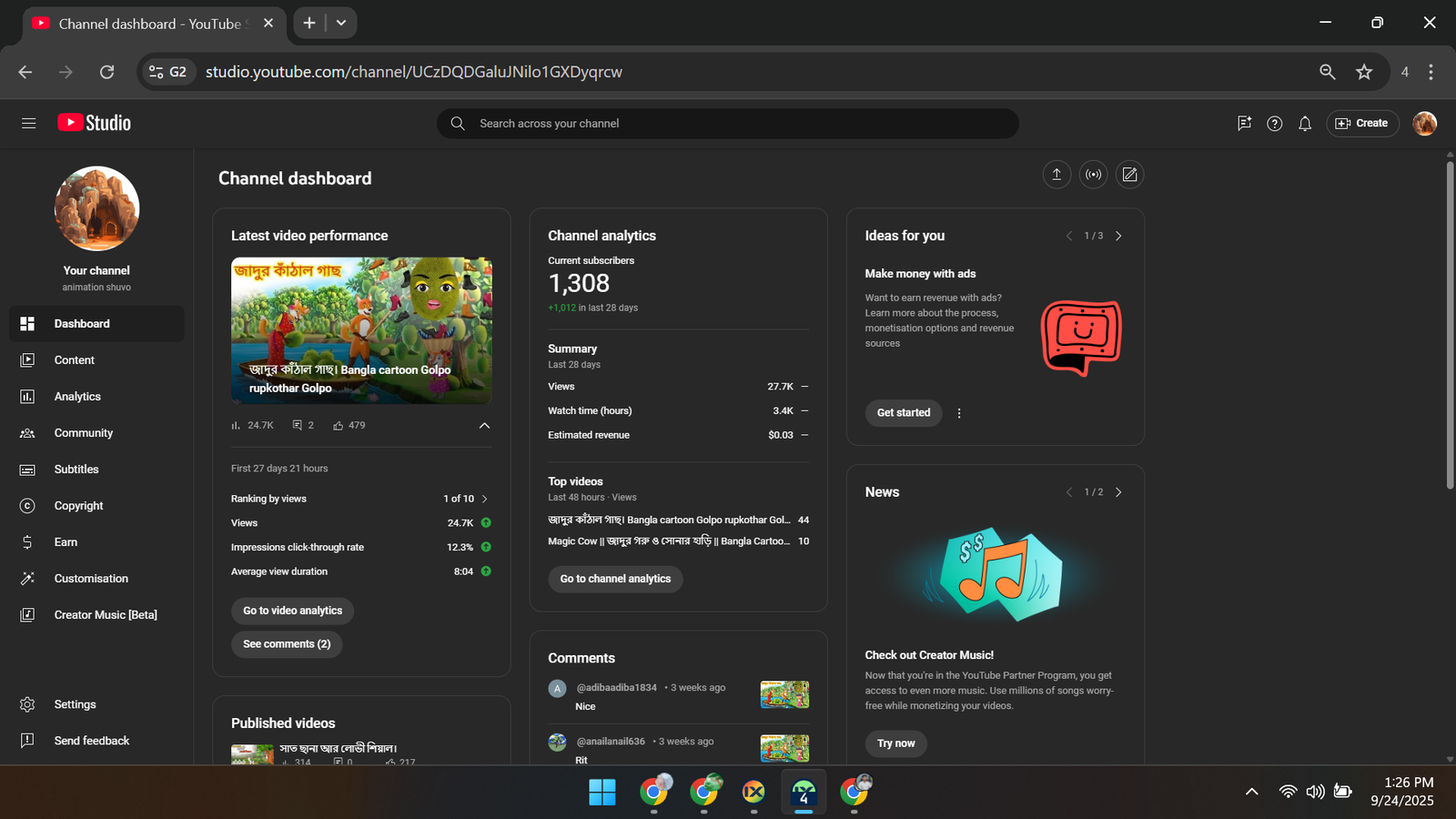The height and width of the screenshot is (819, 1456).
Task: Expand Ranking by views details arrow
Action: coord(485,499)
